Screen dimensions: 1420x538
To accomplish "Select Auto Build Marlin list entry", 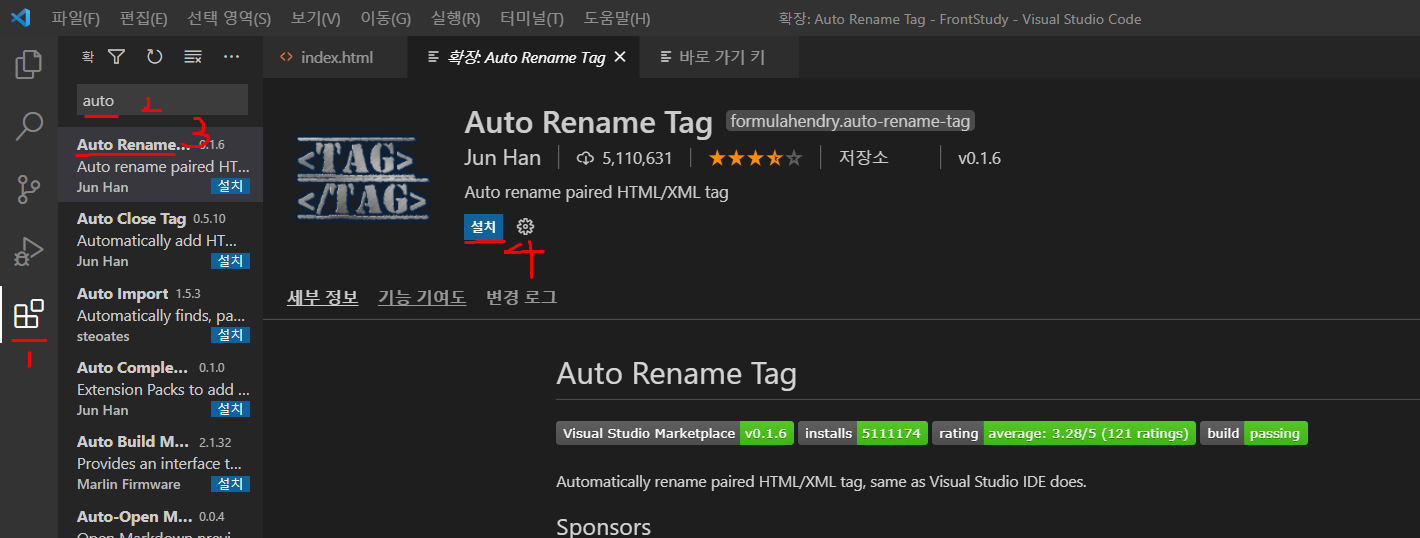I will pos(160,463).
